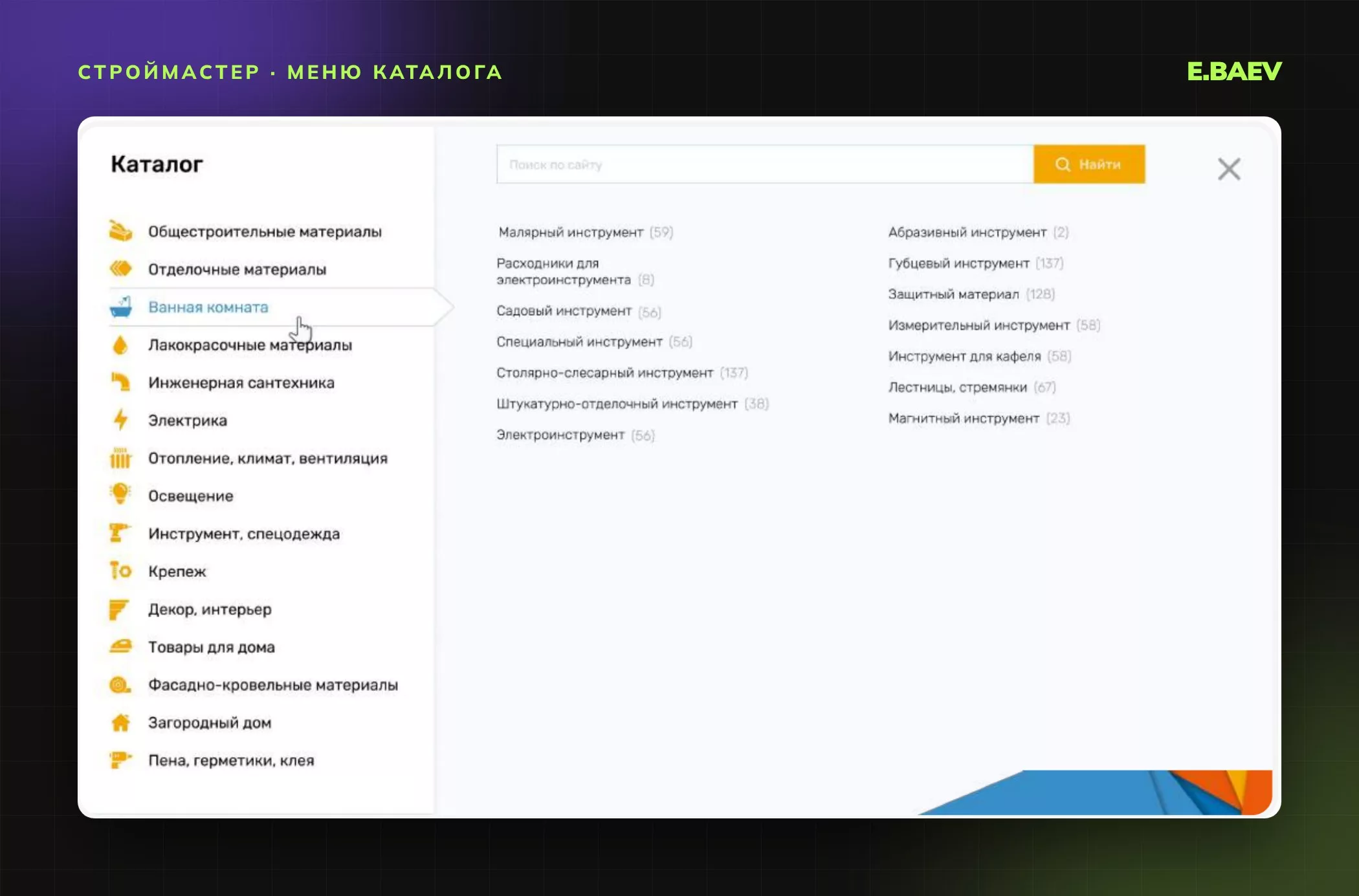The height and width of the screenshot is (896, 1359).
Task: Open the Электрика category
Action: 188,421
